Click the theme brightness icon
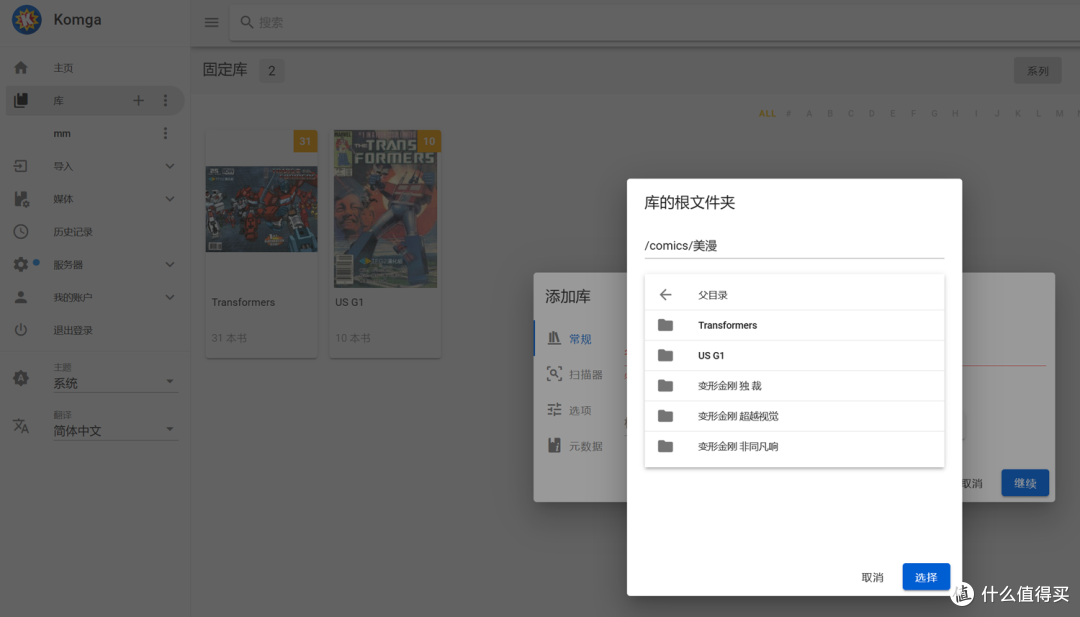 [x=21, y=378]
